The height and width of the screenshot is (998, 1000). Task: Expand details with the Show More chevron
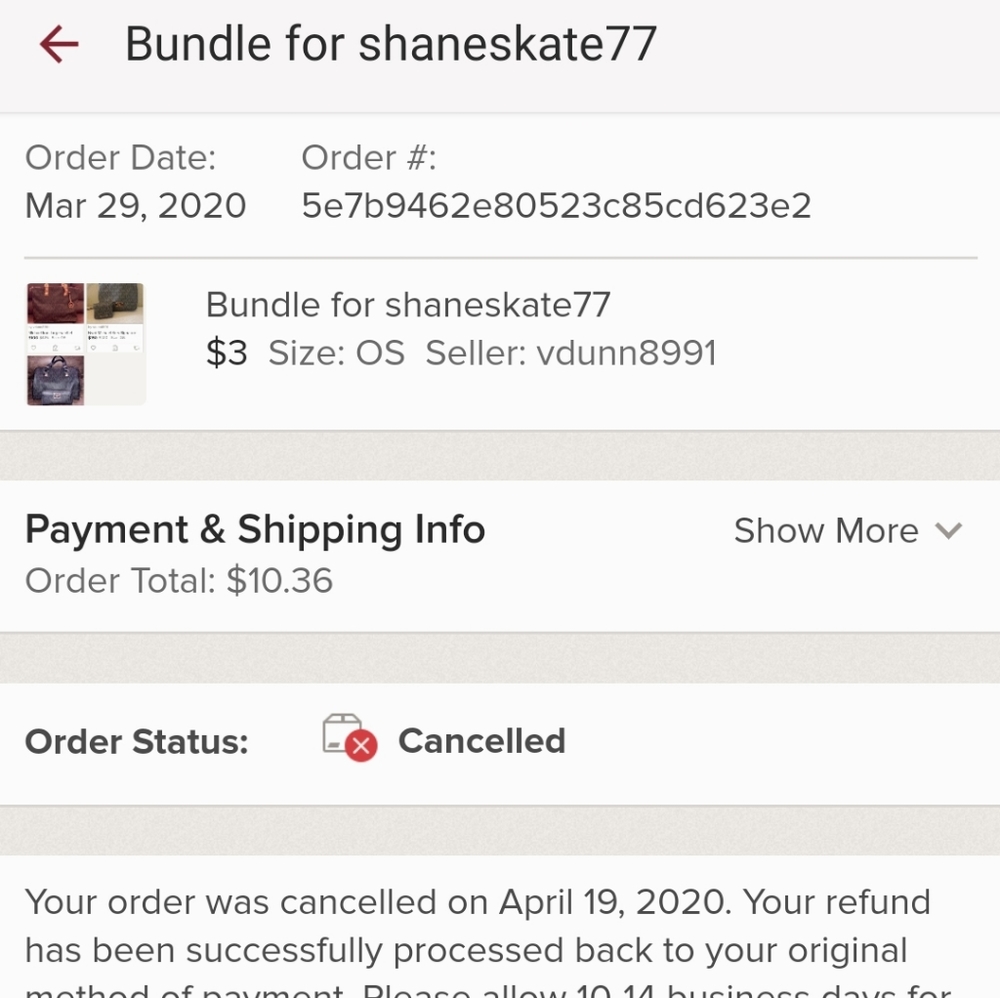[948, 531]
